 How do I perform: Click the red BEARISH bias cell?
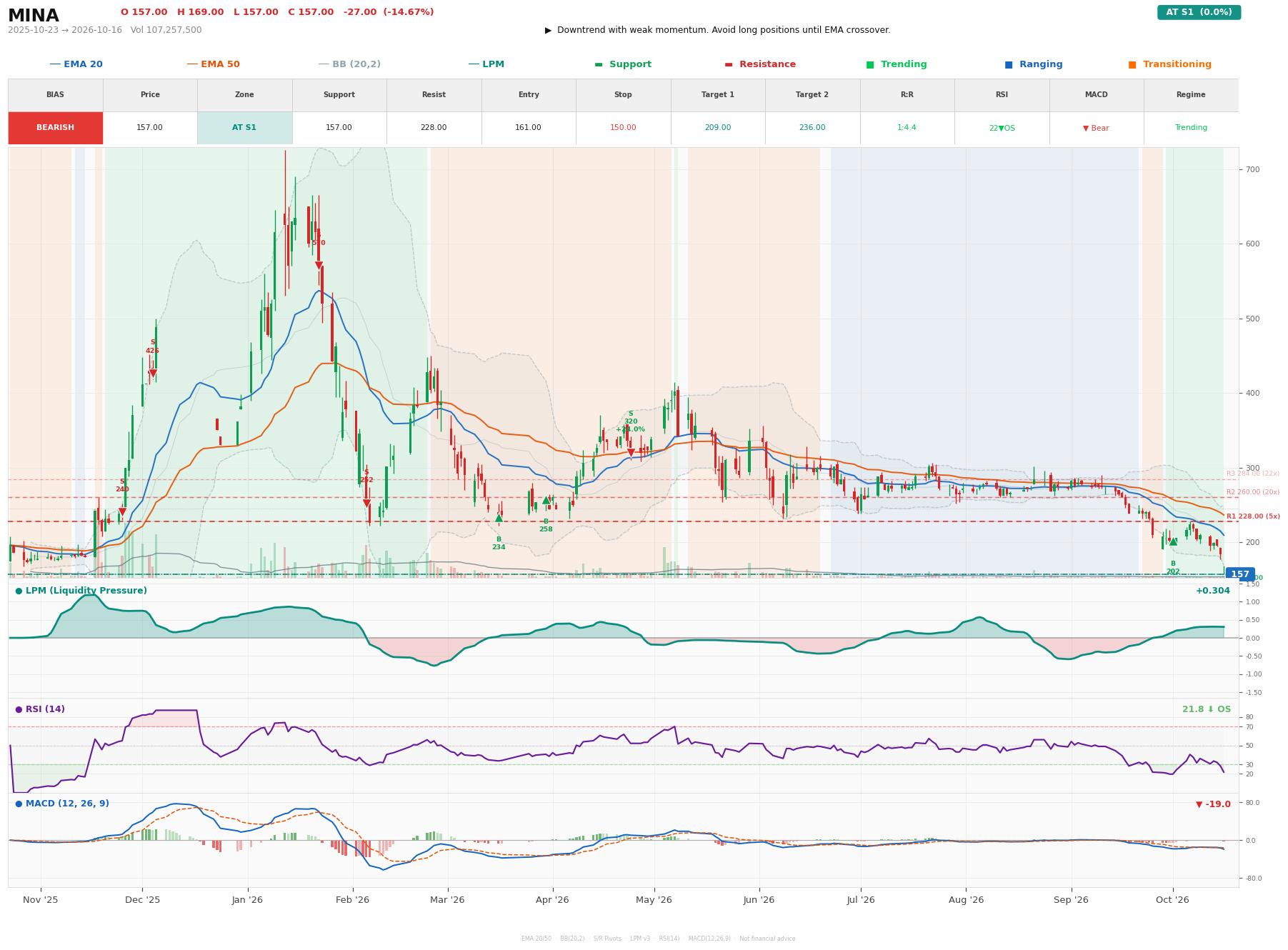tap(55, 128)
